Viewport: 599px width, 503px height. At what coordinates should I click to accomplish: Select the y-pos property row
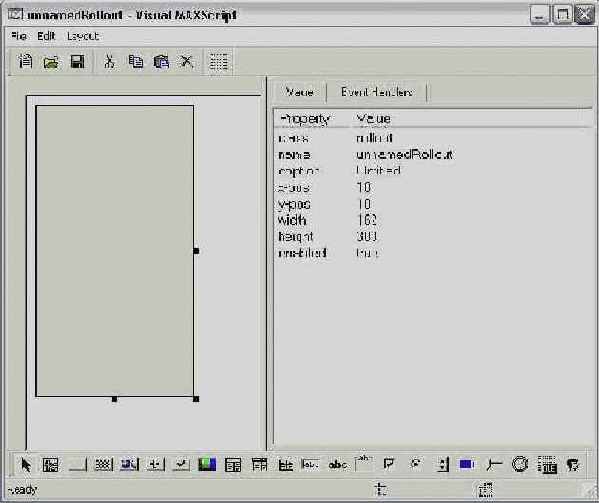433,204
